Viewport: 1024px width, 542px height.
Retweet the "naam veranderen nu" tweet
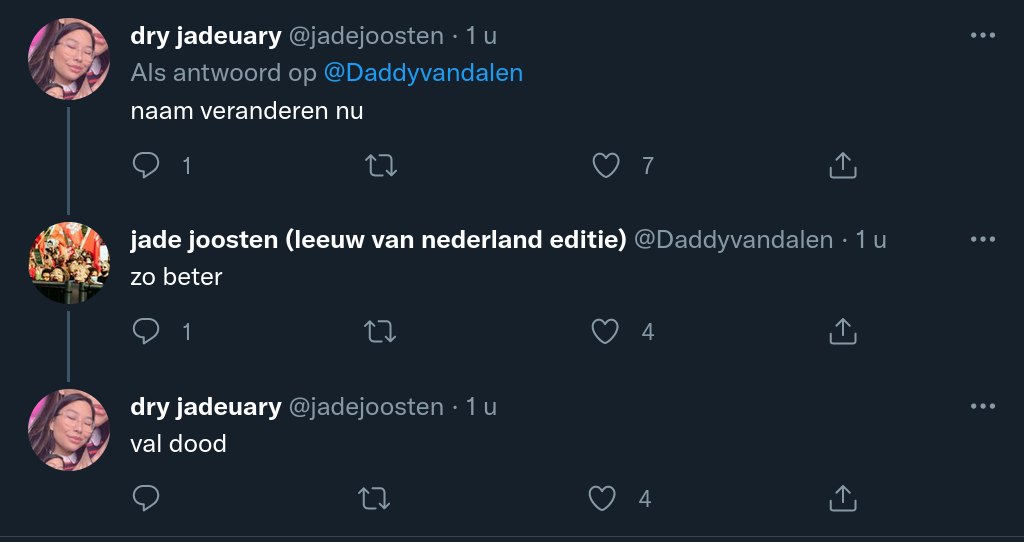click(377, 165)
